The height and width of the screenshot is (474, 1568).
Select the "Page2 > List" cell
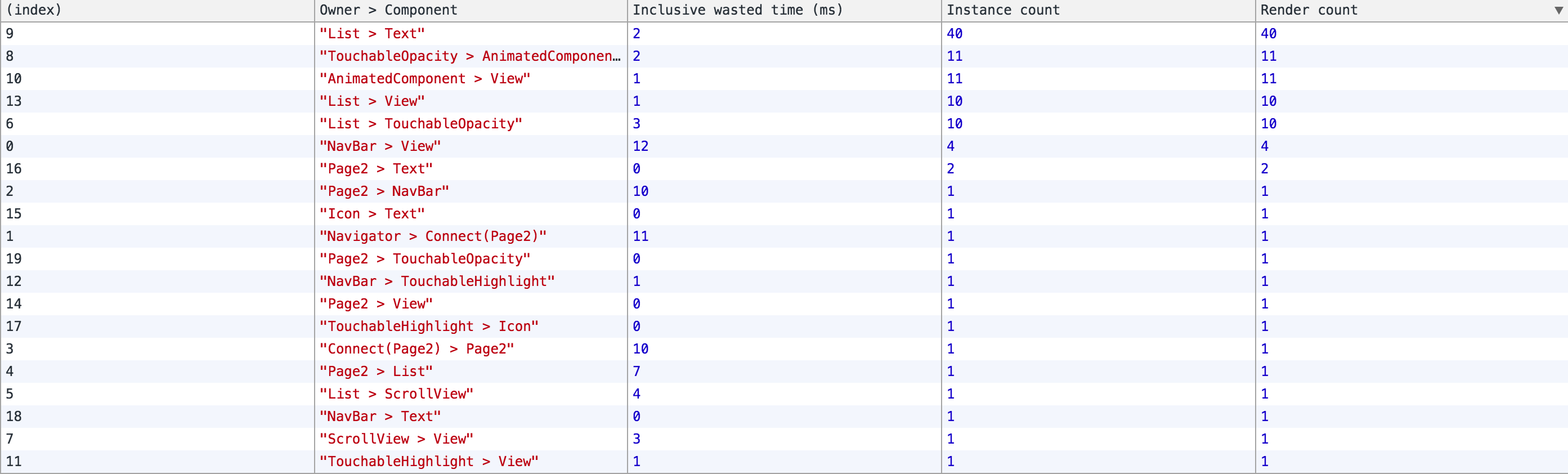pos(471,371)
